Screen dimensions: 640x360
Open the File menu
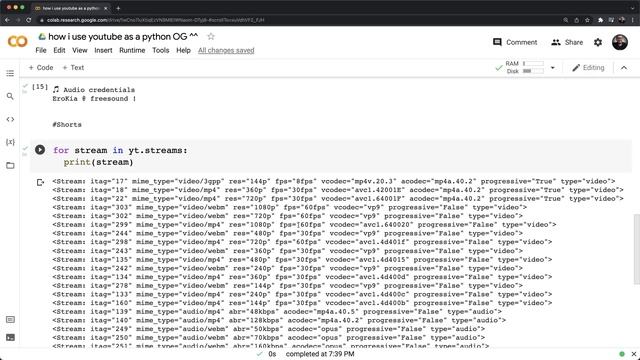click(x=41, y=50)
